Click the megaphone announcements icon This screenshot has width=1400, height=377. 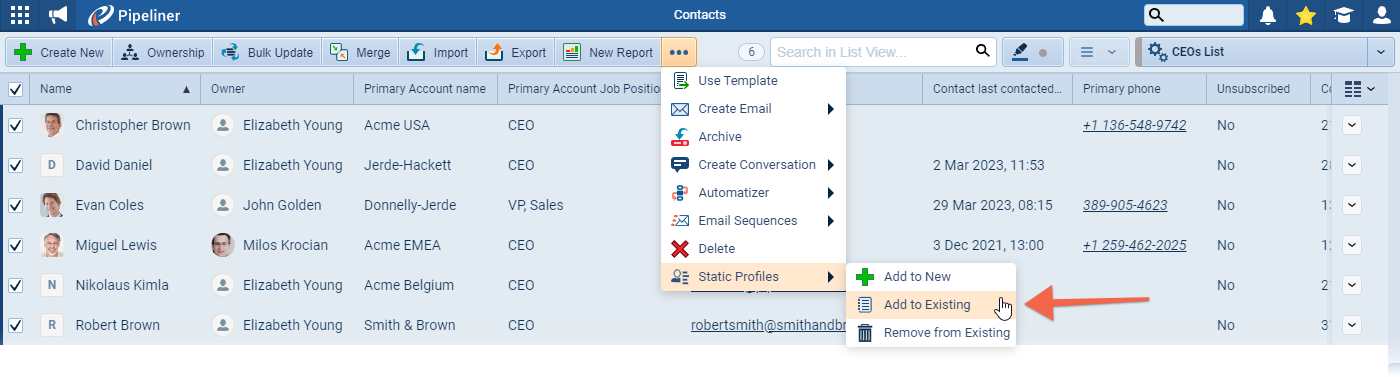click(x=58, y=15)
